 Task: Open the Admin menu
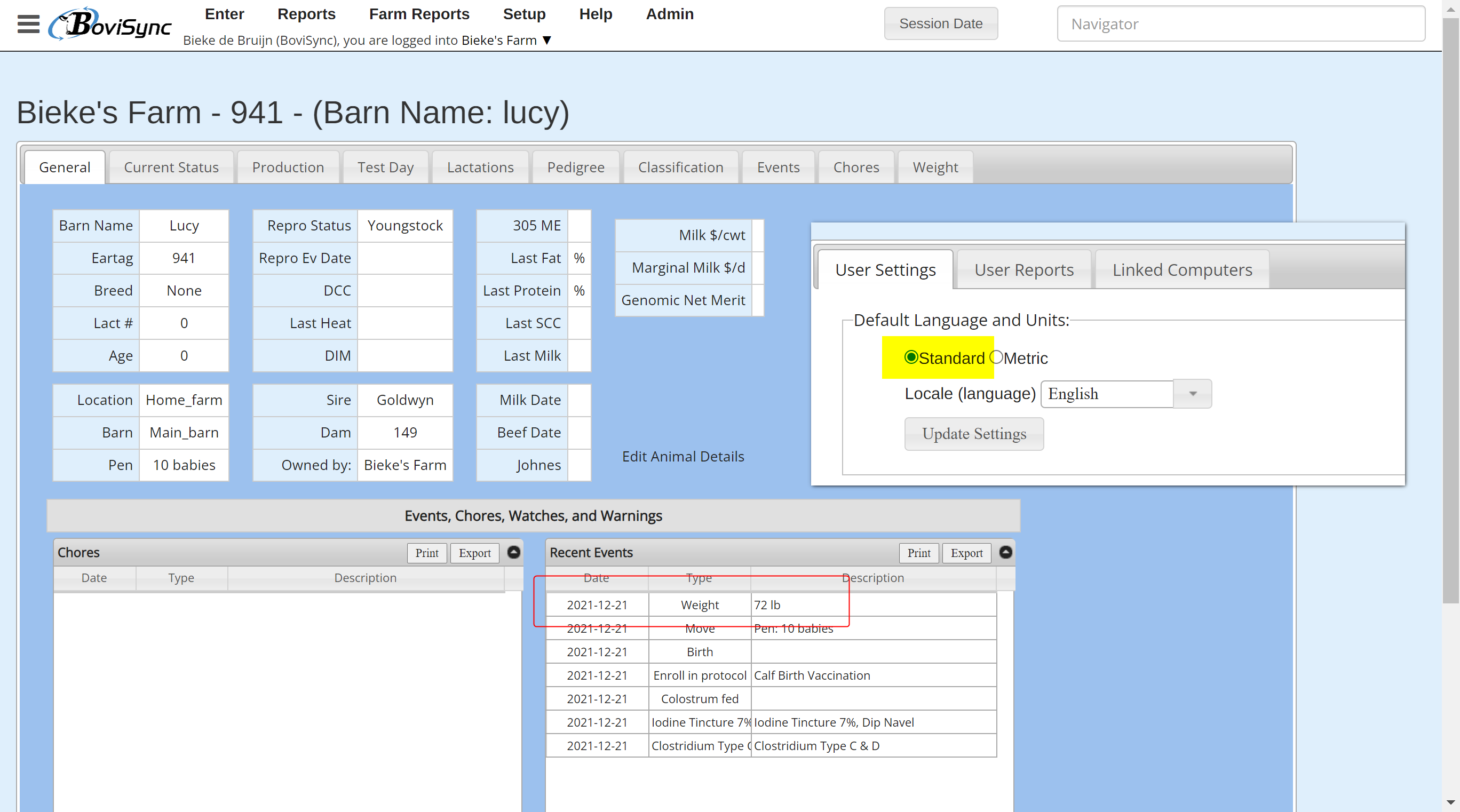[x=669, y=13]
